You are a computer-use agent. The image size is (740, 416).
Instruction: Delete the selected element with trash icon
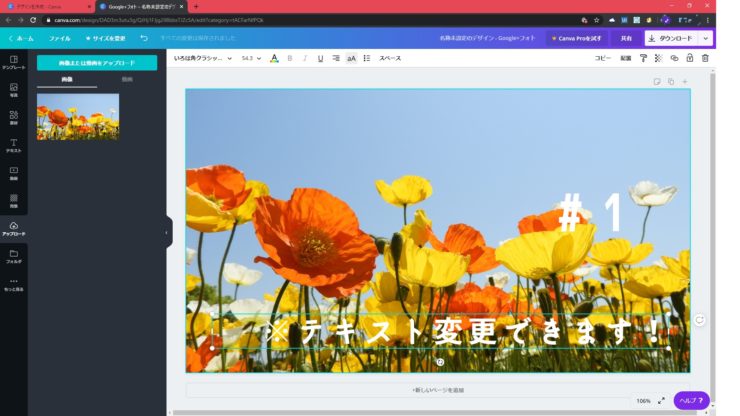[x=705, y=58]
